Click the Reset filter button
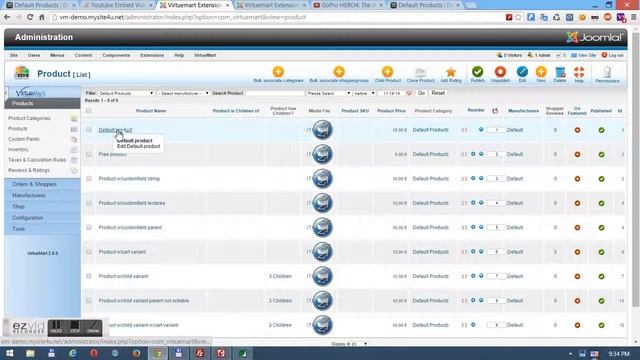This screenshot has height=360, width=640. click(438, 93)
